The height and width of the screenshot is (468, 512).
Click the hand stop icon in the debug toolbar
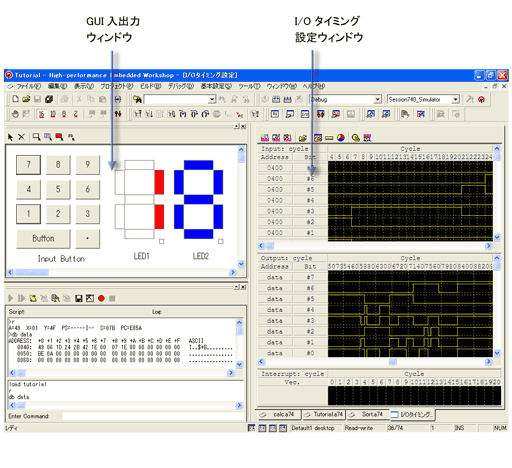pyautogui.click(x=15, y=114)
